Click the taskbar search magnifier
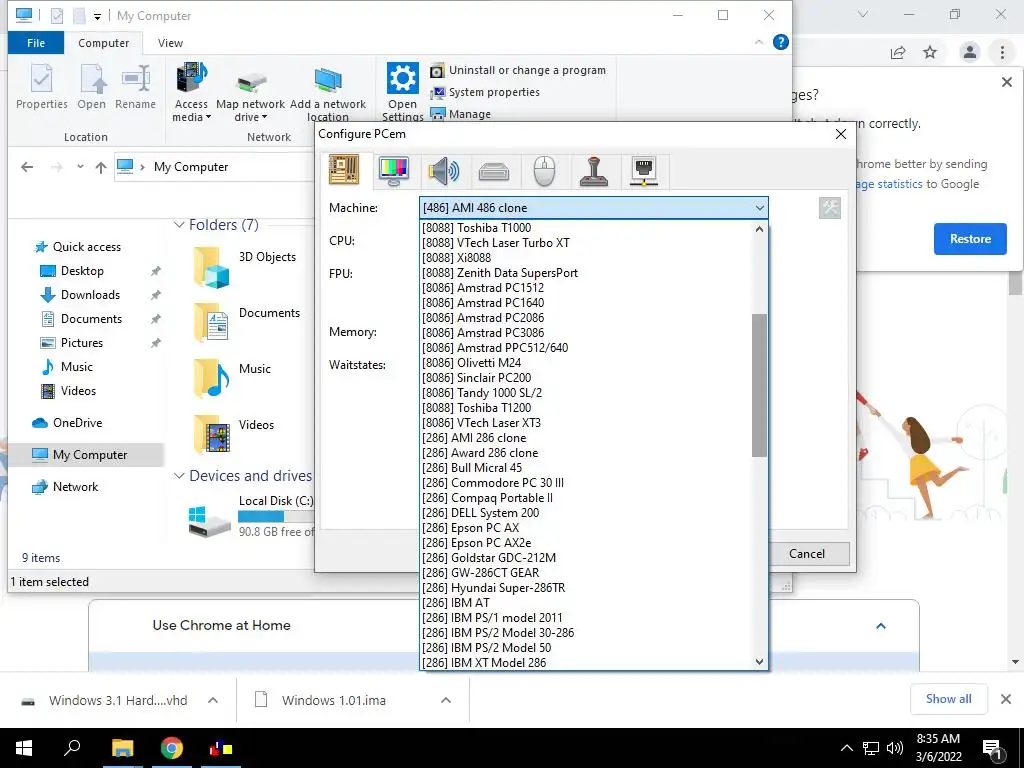The image size is (1024, 768). coord(72,748)
